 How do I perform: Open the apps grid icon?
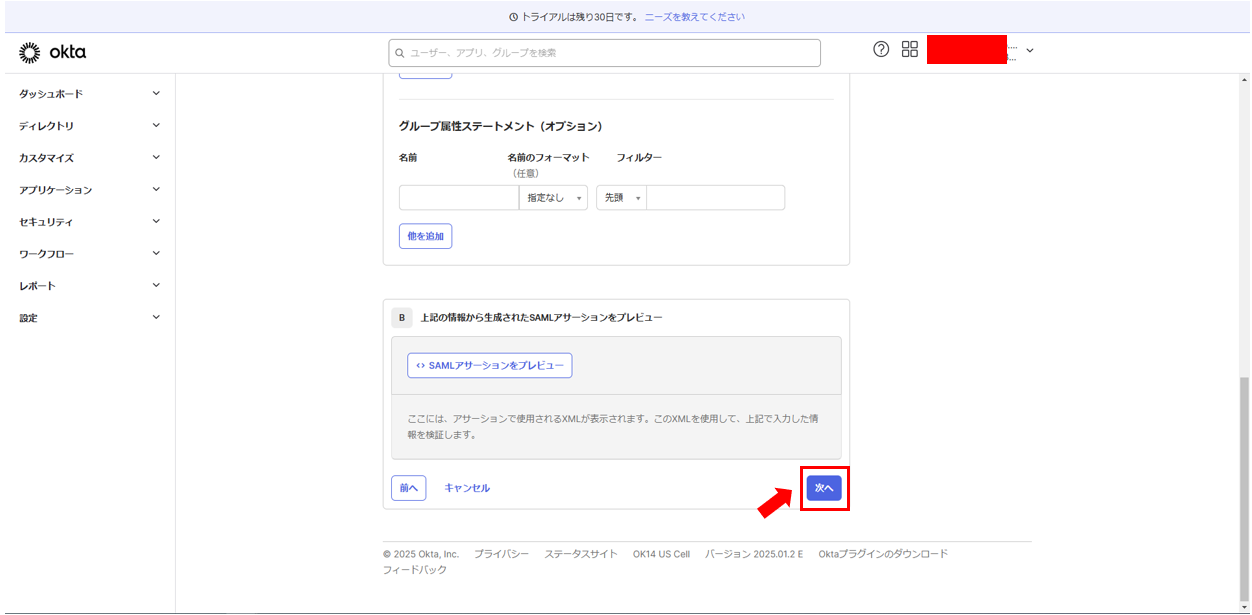click(910, 49)
